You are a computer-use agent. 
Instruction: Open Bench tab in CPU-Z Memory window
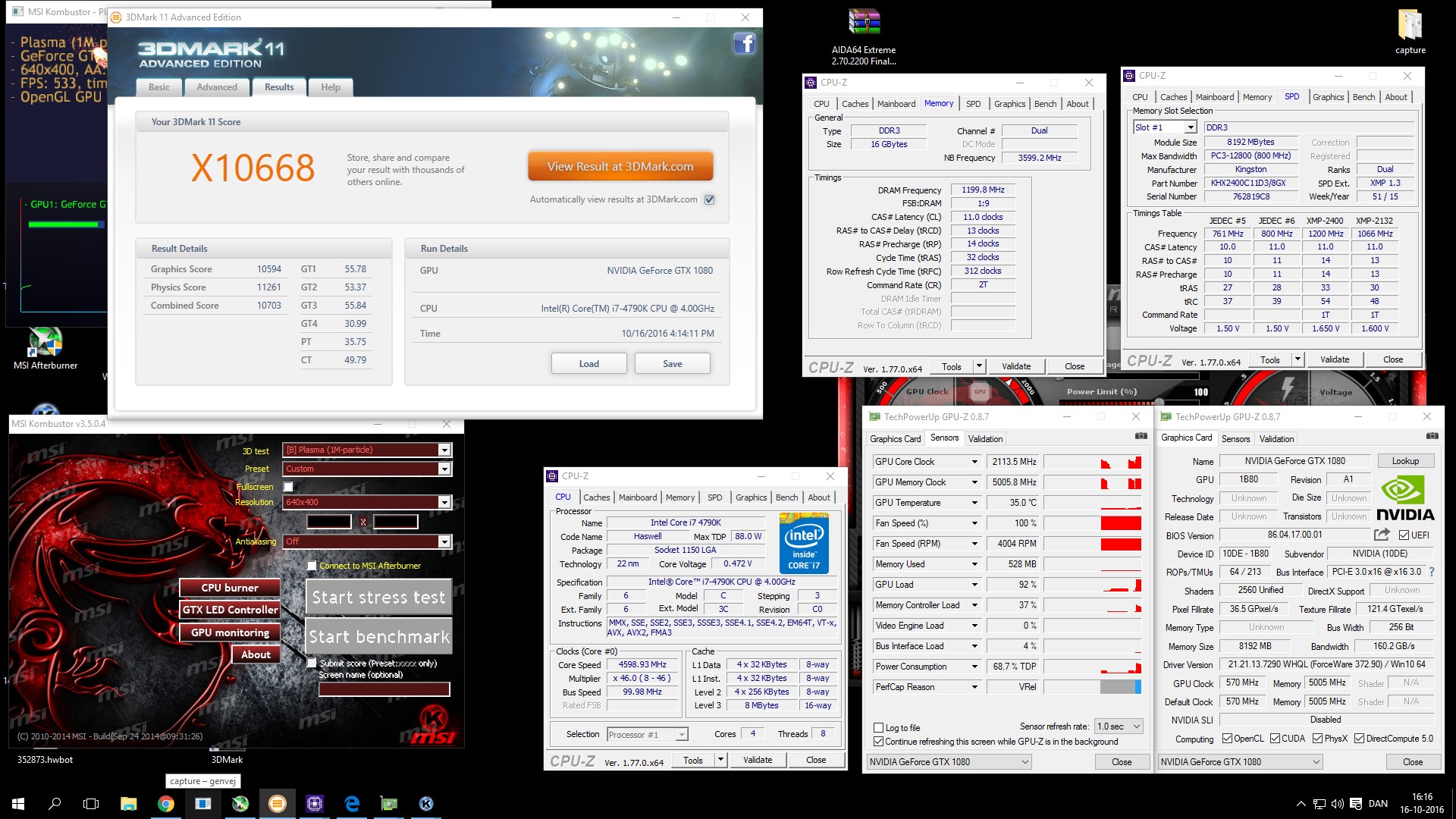tap(1045, 104)
